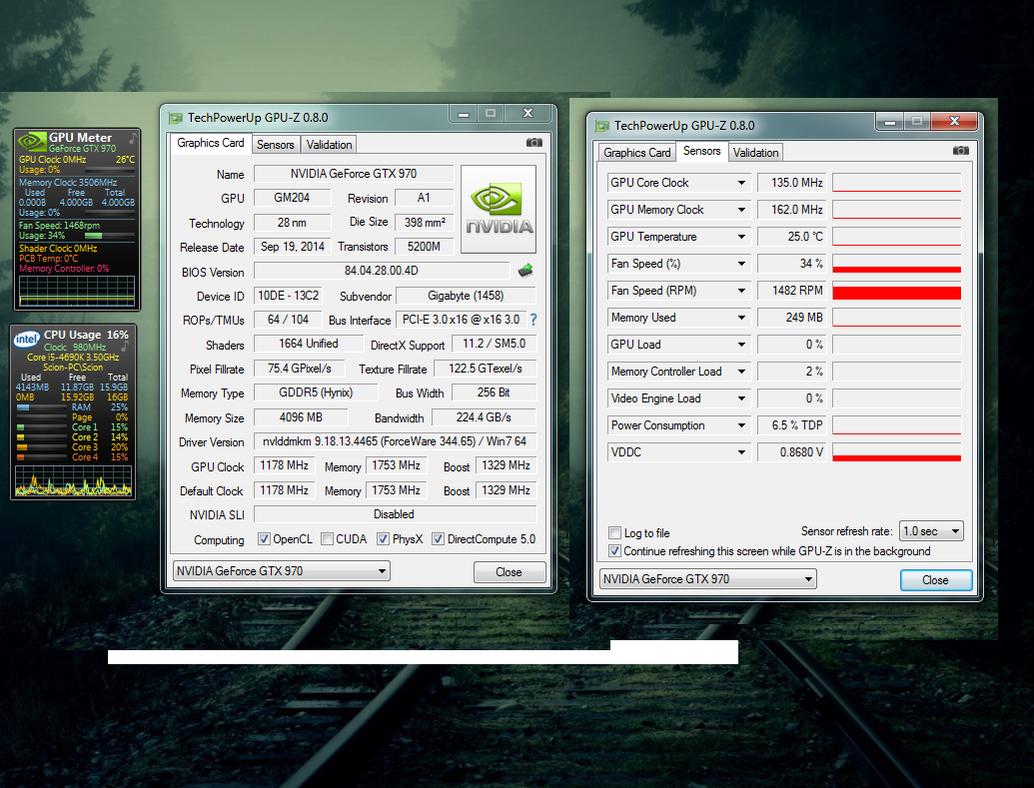
Task: Click the GPU-Z title icon in the left window
Action: click(x=175, y=118)
